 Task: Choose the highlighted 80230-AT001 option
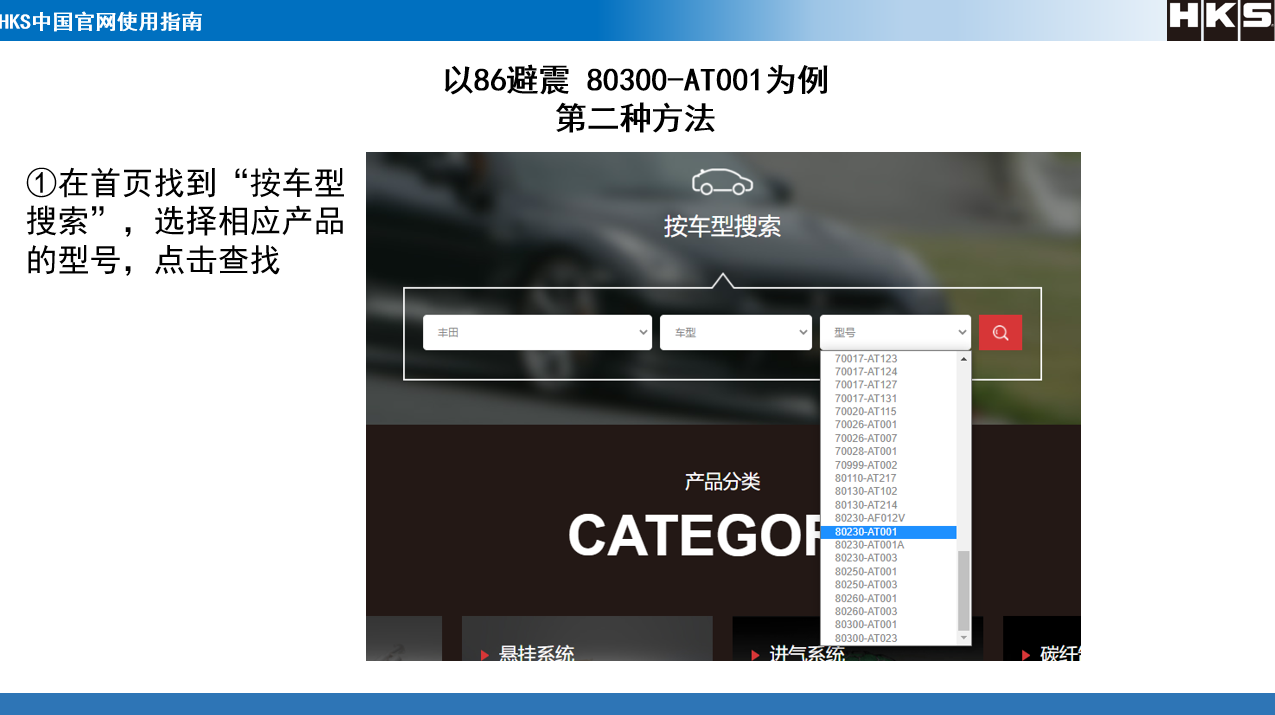[866, 532]
